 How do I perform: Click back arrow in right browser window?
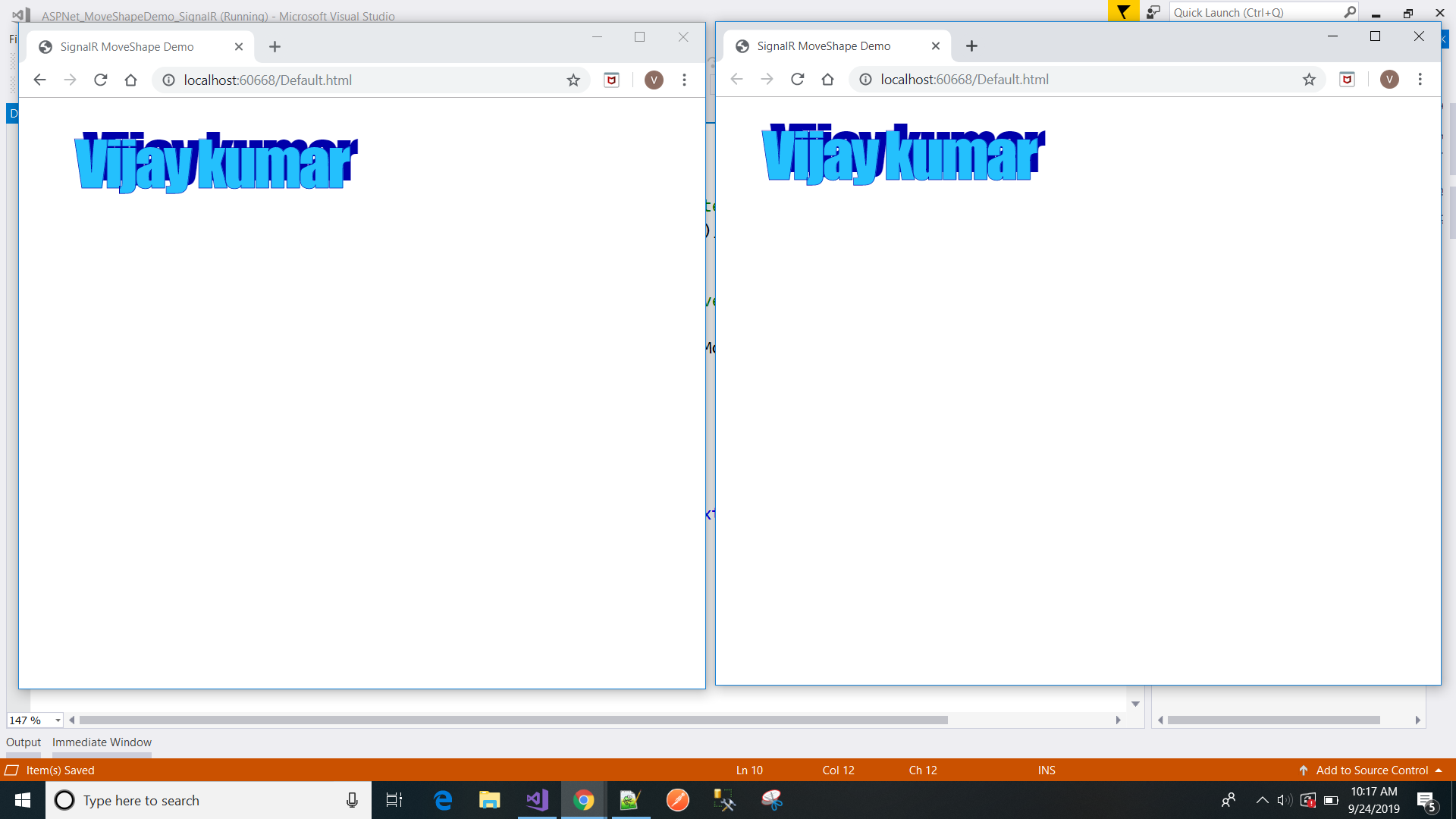pyautogui.click(x=736, y=79)
